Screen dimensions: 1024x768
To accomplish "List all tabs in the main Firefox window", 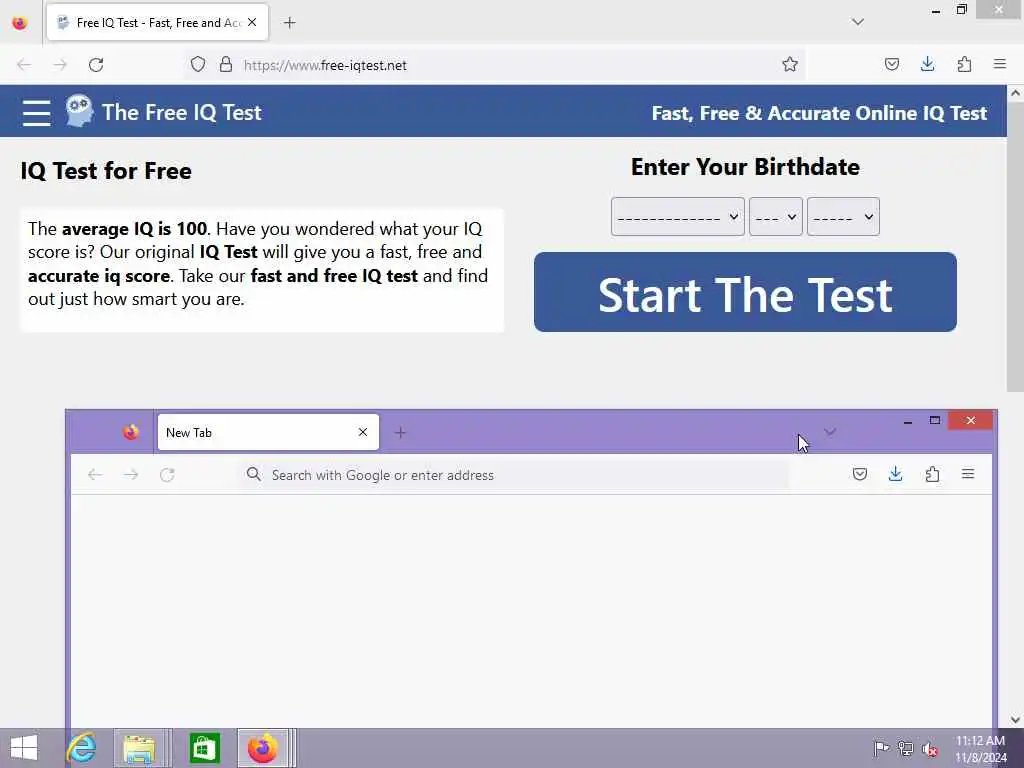I will (x=858, y=22).
